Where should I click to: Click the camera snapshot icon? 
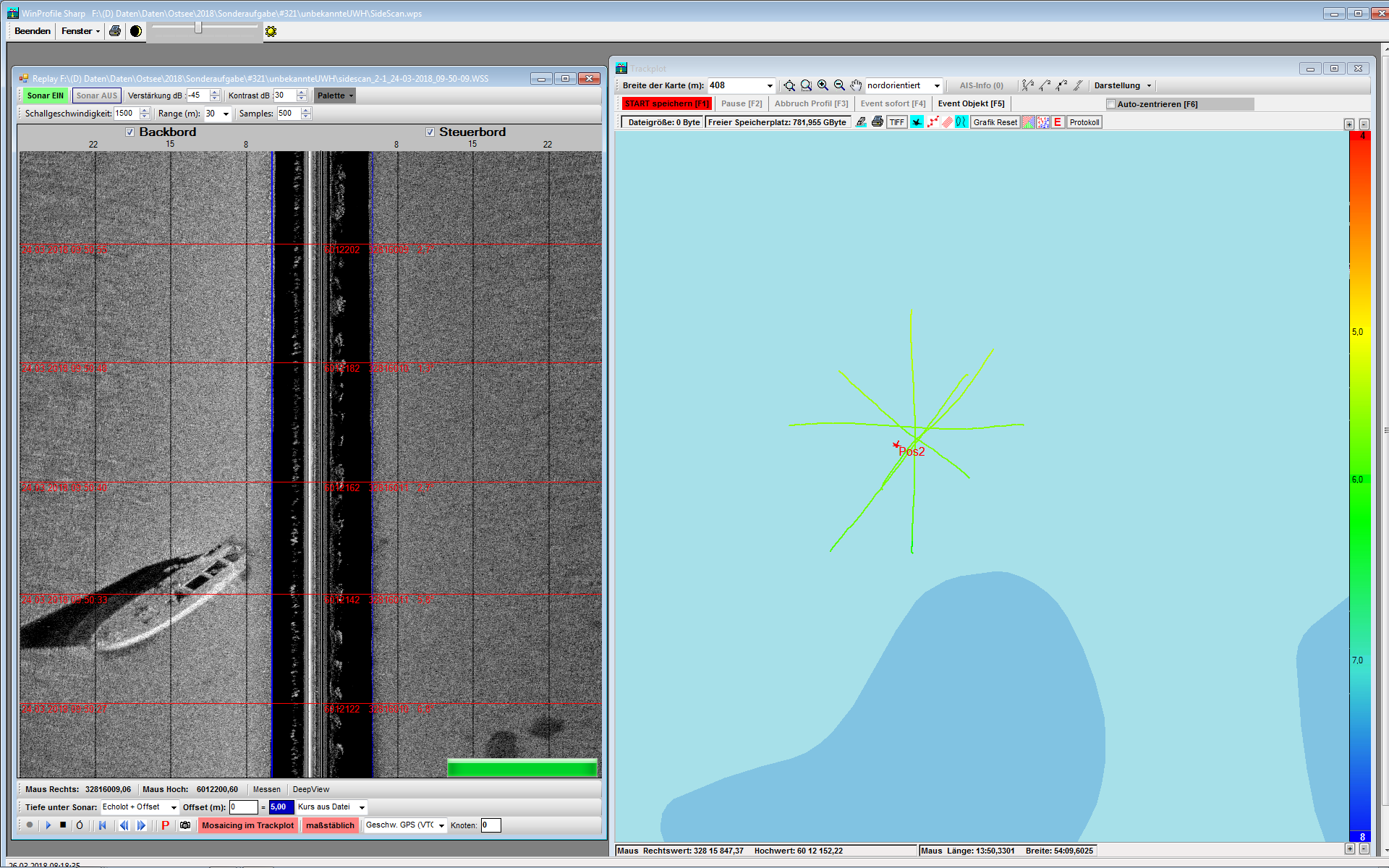coord(185,825)
